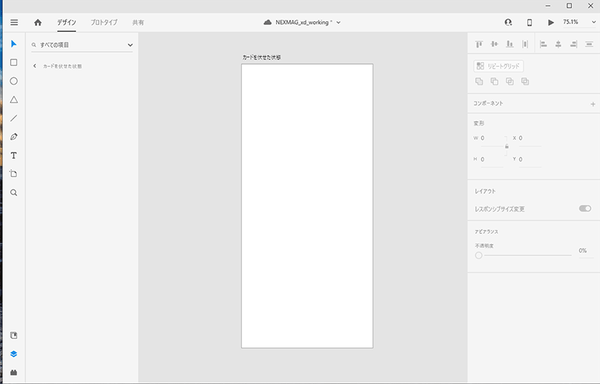Start desktop preview play button
This screenshot has height=384, width=600.
click(551, 23)
